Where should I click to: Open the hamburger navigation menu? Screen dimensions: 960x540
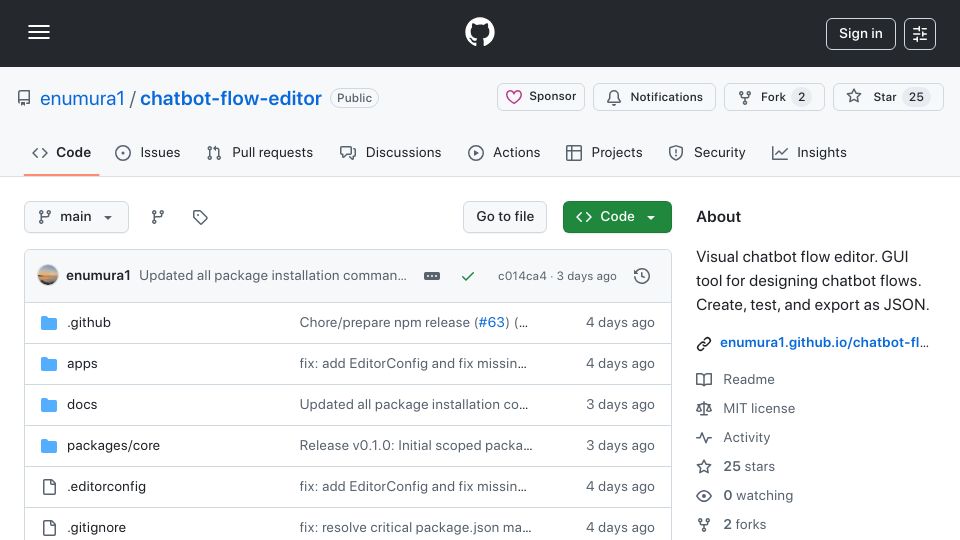pyautogui.click(x=39, y=32)
